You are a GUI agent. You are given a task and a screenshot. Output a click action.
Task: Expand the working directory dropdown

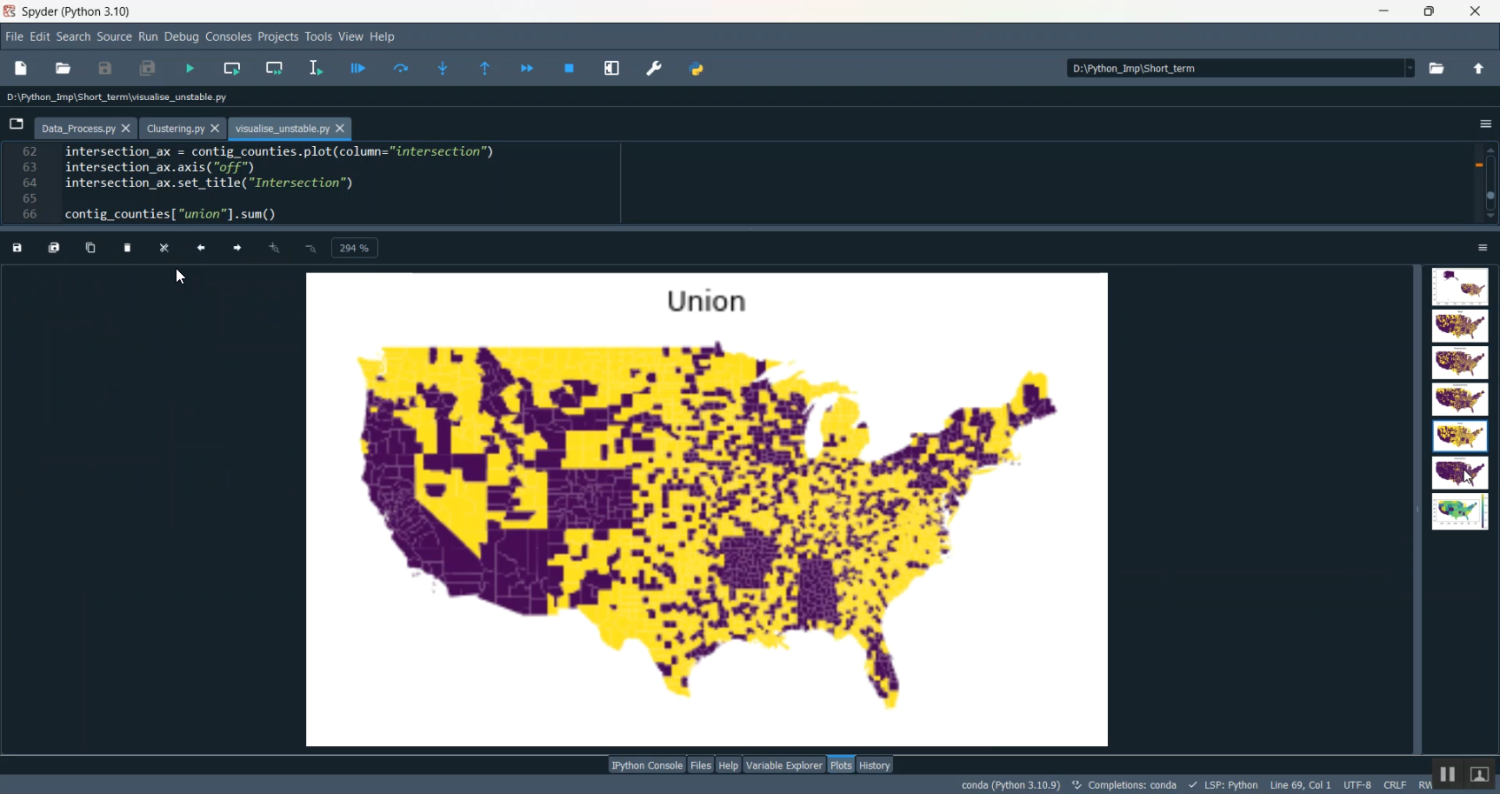[1410, 69]
